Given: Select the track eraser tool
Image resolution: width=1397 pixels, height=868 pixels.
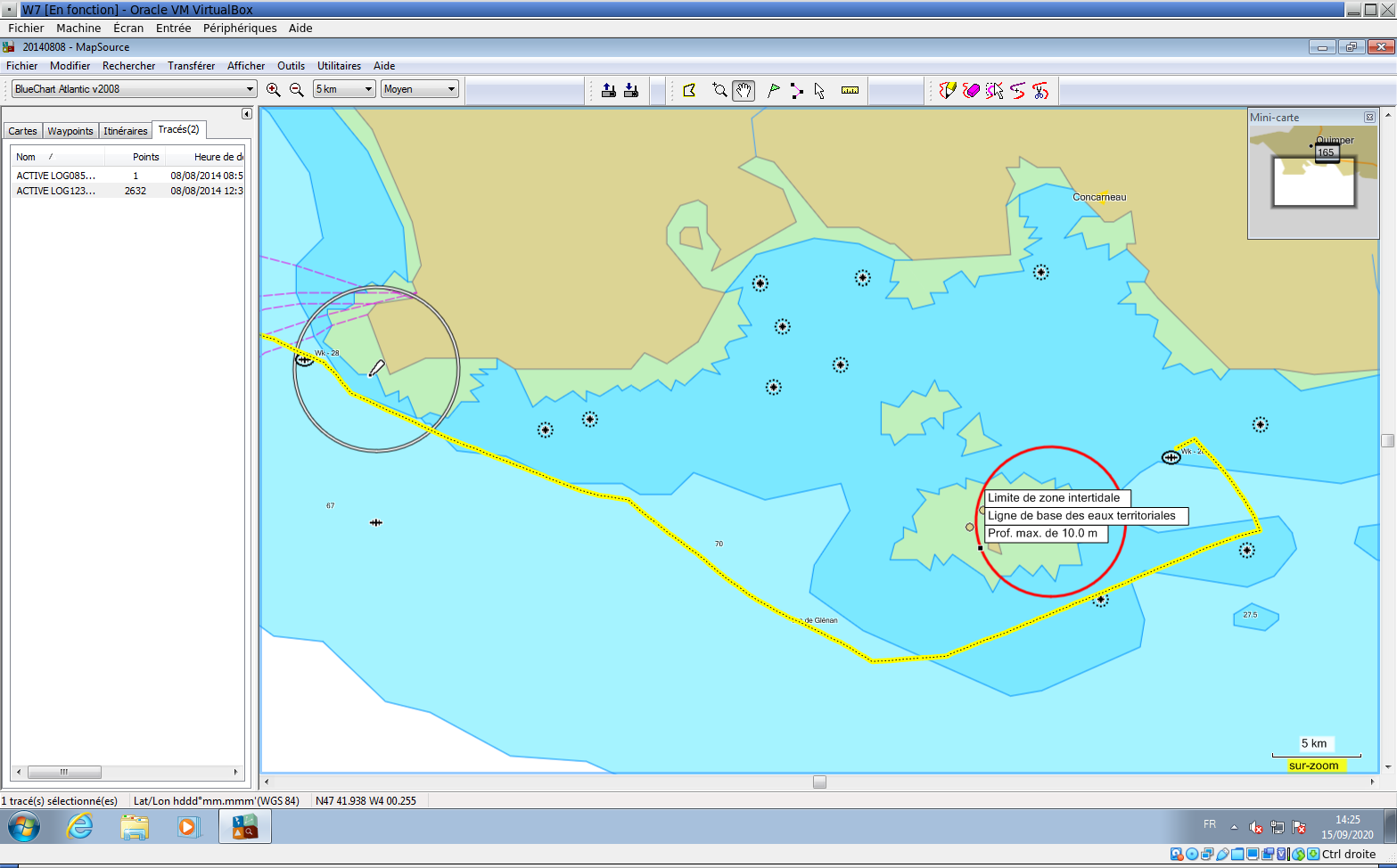Looking at the screenshot, I should 971,90.
